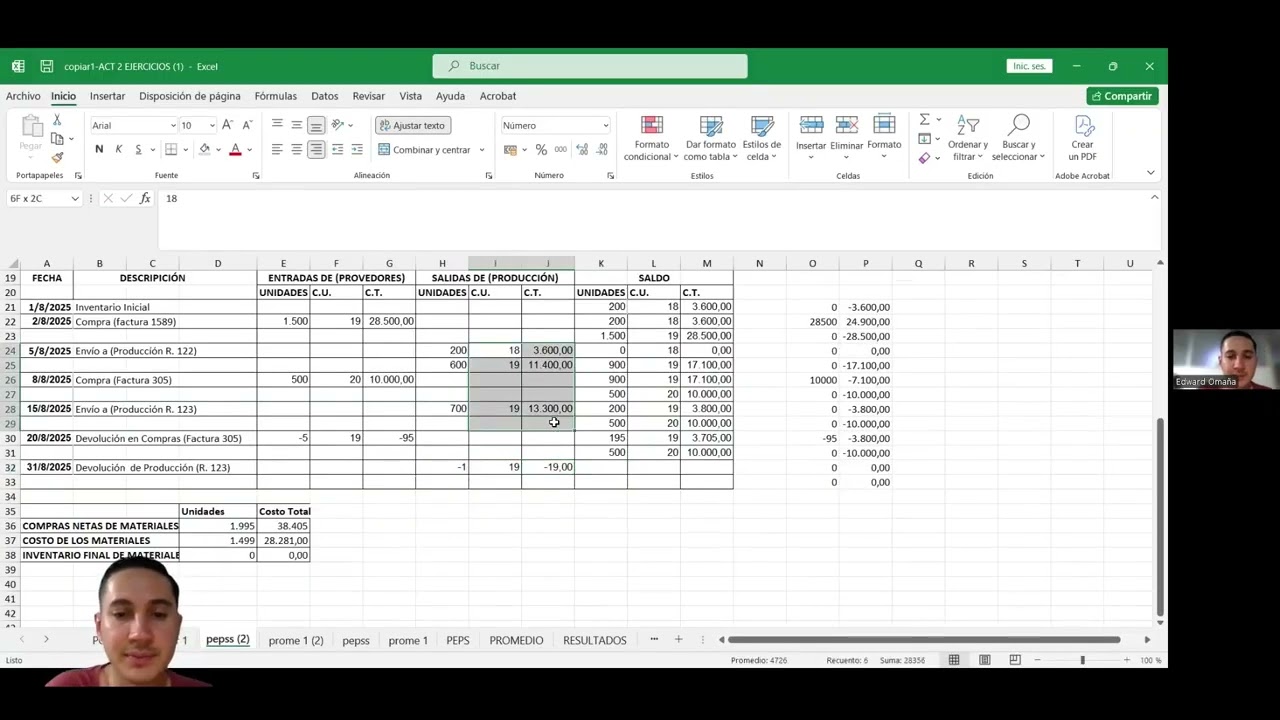Viewport: 1280px width, 720px height.
Task: Click the Buscar search box
Action: pos(590,66)
